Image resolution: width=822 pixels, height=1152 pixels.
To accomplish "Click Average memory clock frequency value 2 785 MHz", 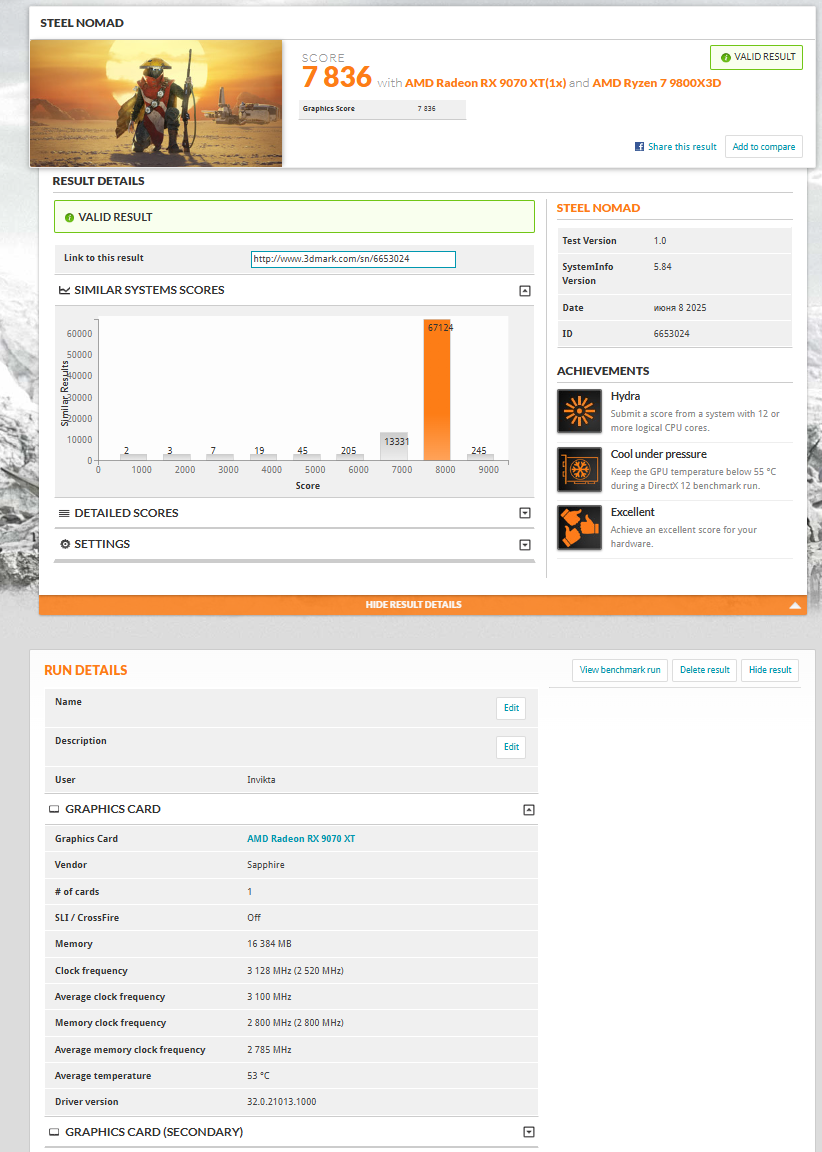I will (270, 1051).
